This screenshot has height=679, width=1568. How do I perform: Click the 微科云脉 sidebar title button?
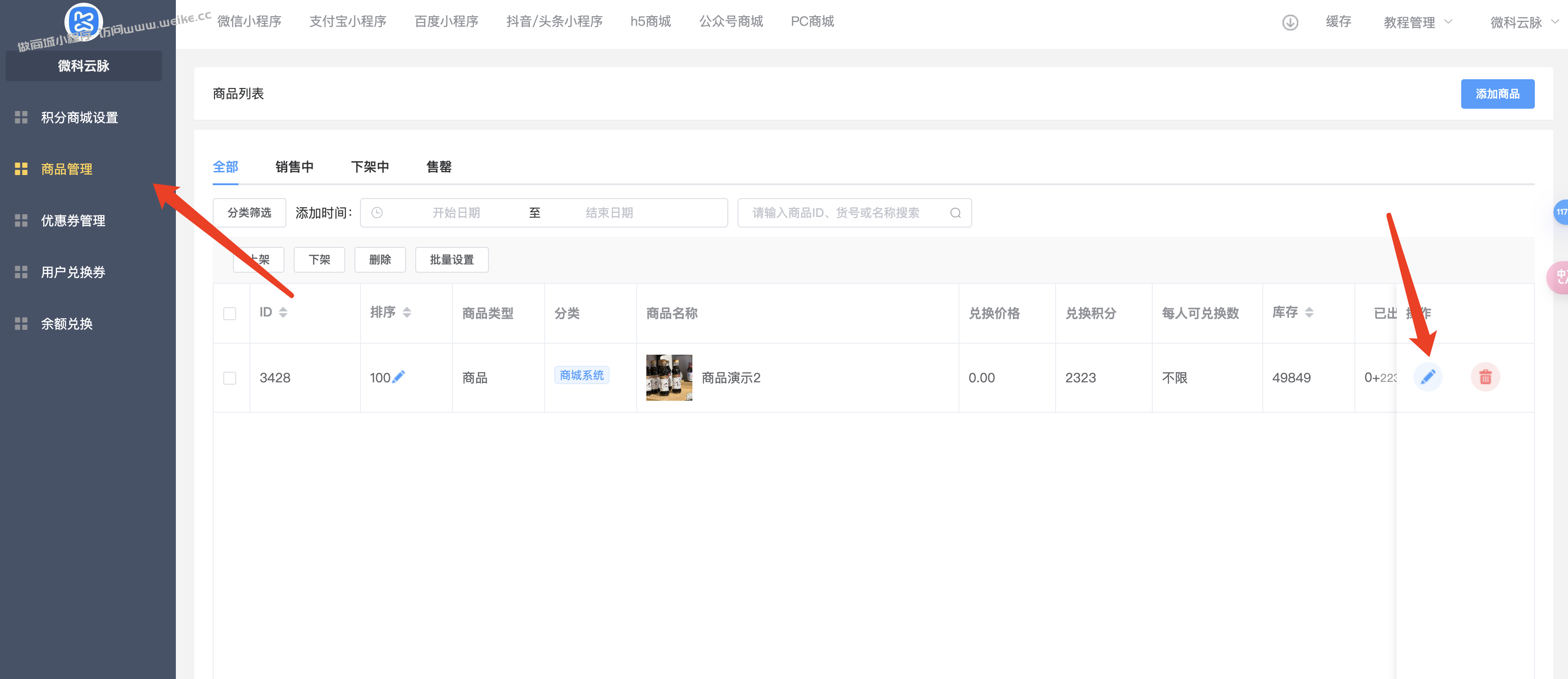click(x=83, y=66)
